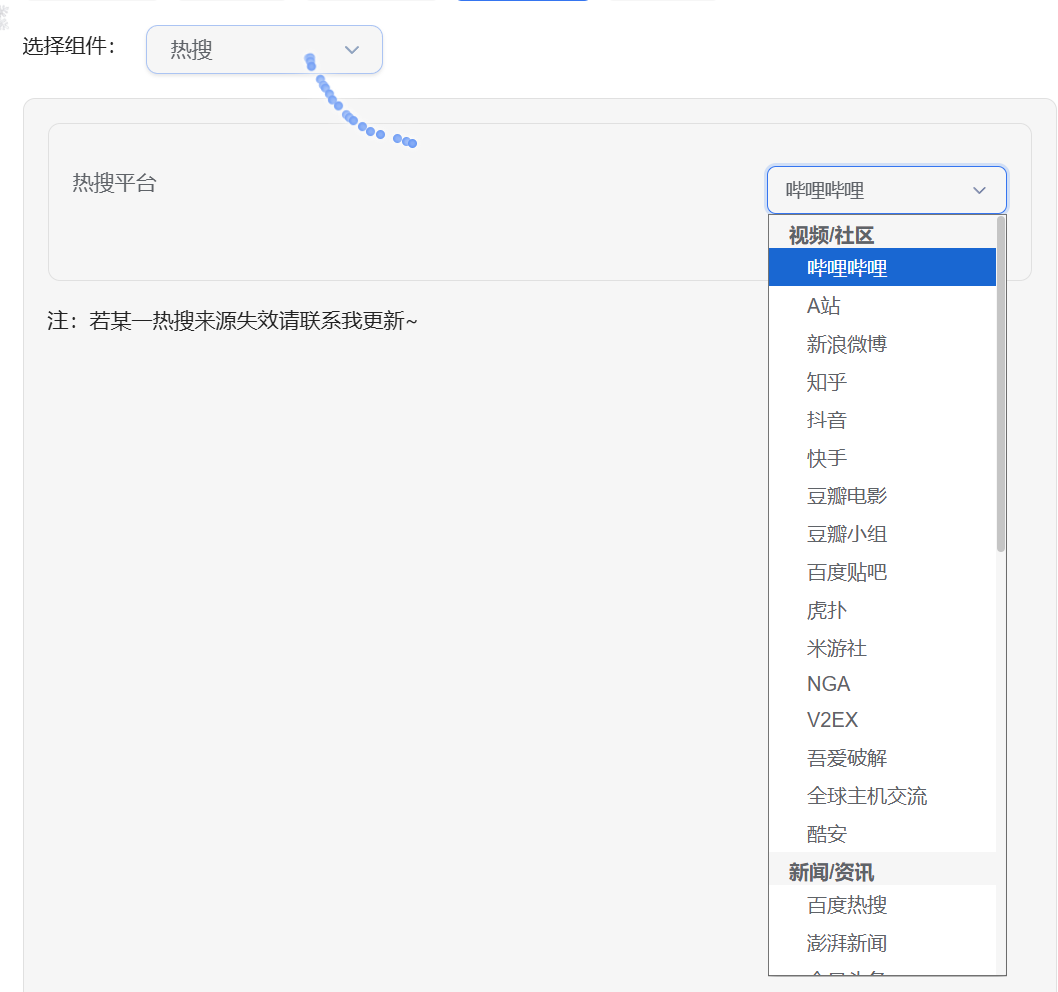1058x992 pixels.
Task: Choose 澎湃新闻 from the news group
Action: pyautogui.click(x=882, y=943)
